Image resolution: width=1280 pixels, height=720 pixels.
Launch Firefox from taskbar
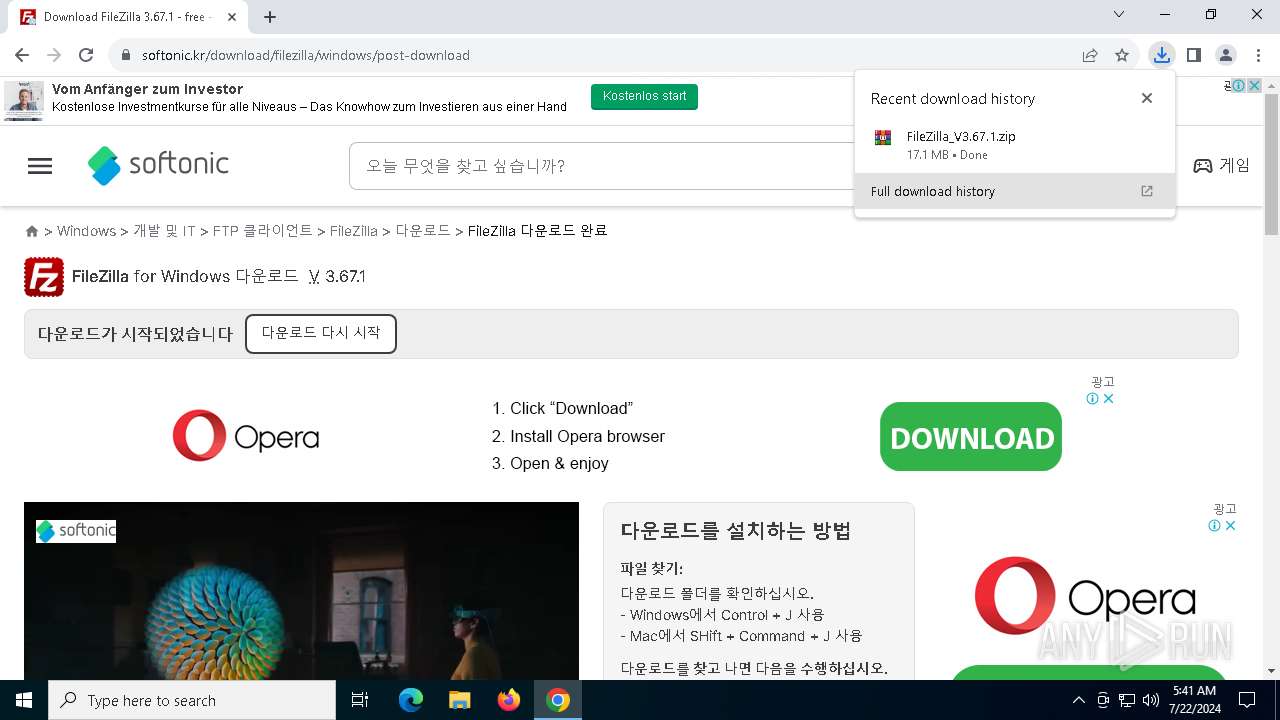click(x=509, y=700)
